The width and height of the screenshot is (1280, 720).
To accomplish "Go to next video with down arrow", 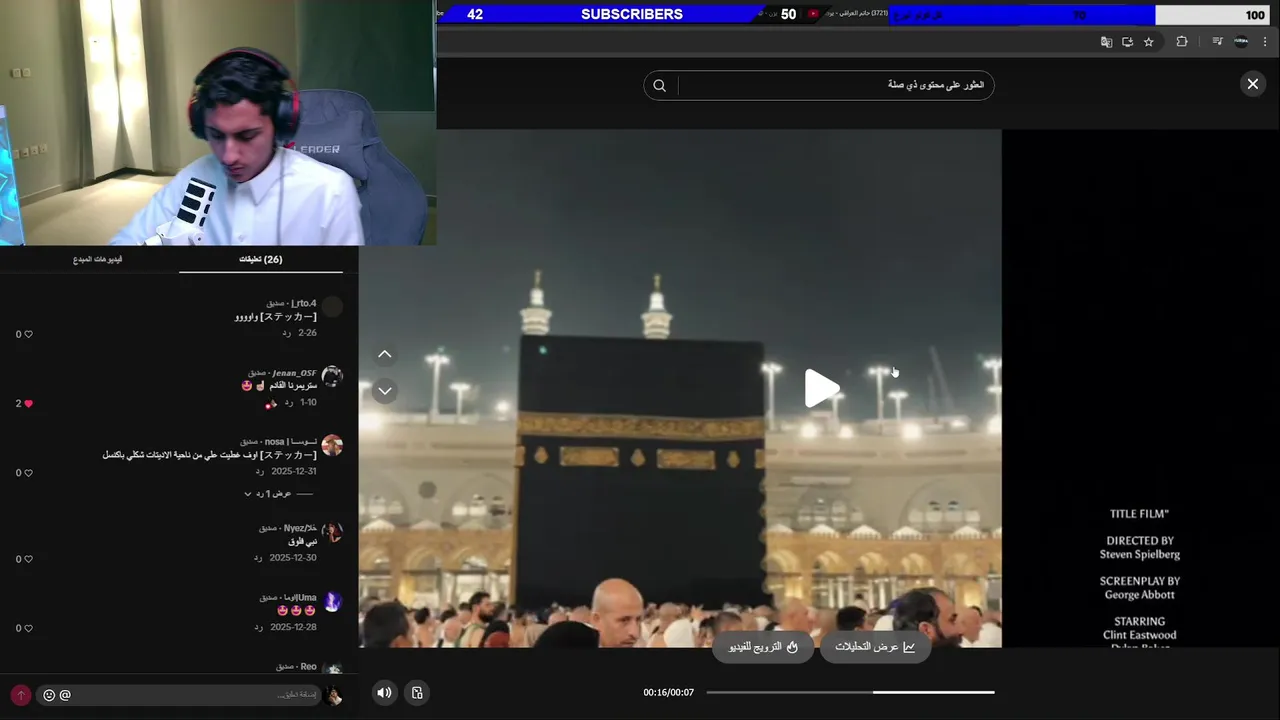I will click(385, 391).
